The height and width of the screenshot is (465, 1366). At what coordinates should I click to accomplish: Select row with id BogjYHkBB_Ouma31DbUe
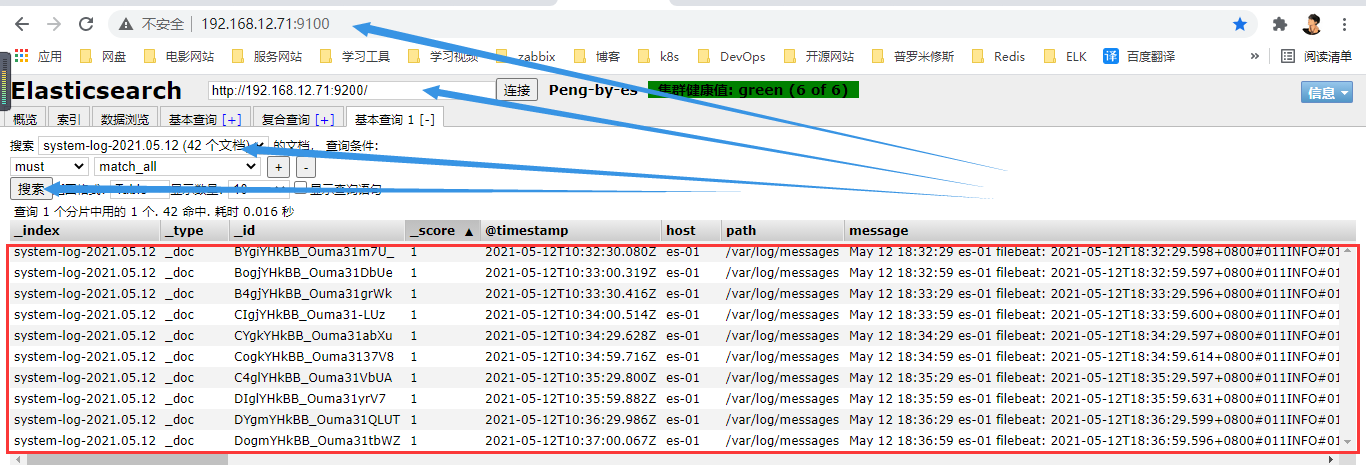coord(675,273)
